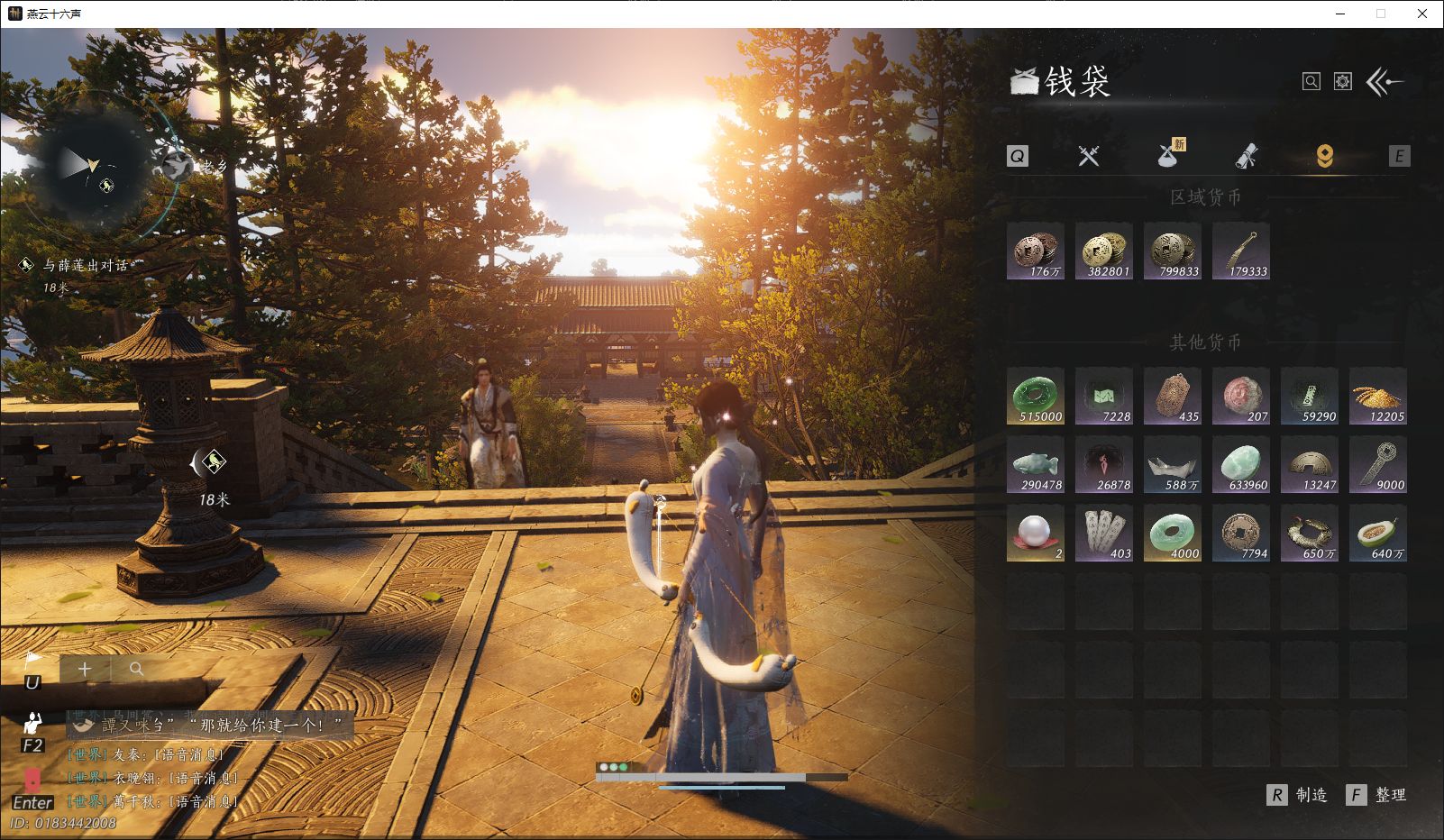
Task: Click the E key next-tab button
Action: tap(1399, 157)
